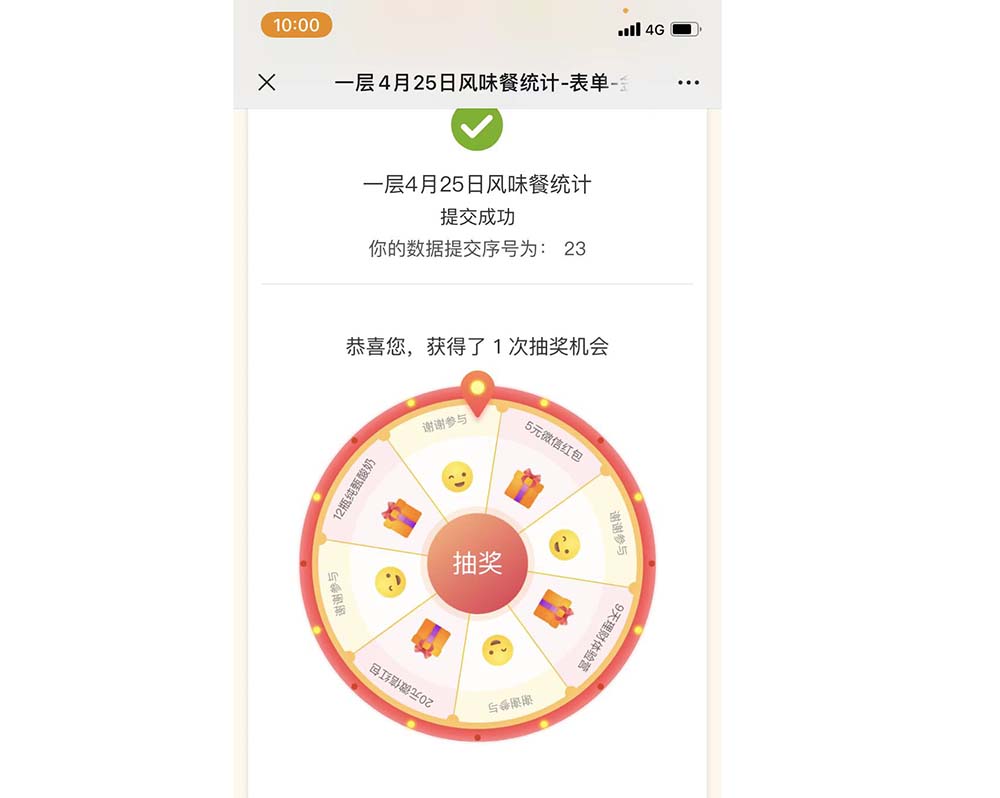The image size is (1000, 798).
Task: Click the smiley face in the right 谢谢参与 segment
Action: pos(564,545)
